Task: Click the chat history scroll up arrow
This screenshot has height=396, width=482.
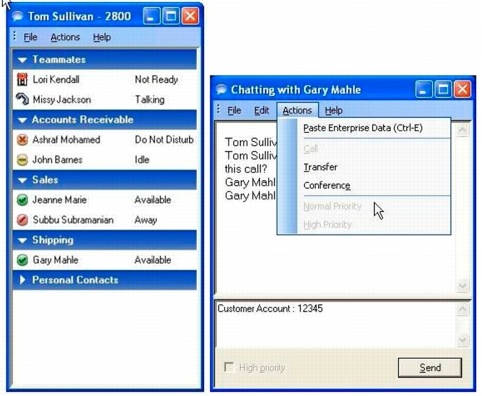Action: [462, 130]
